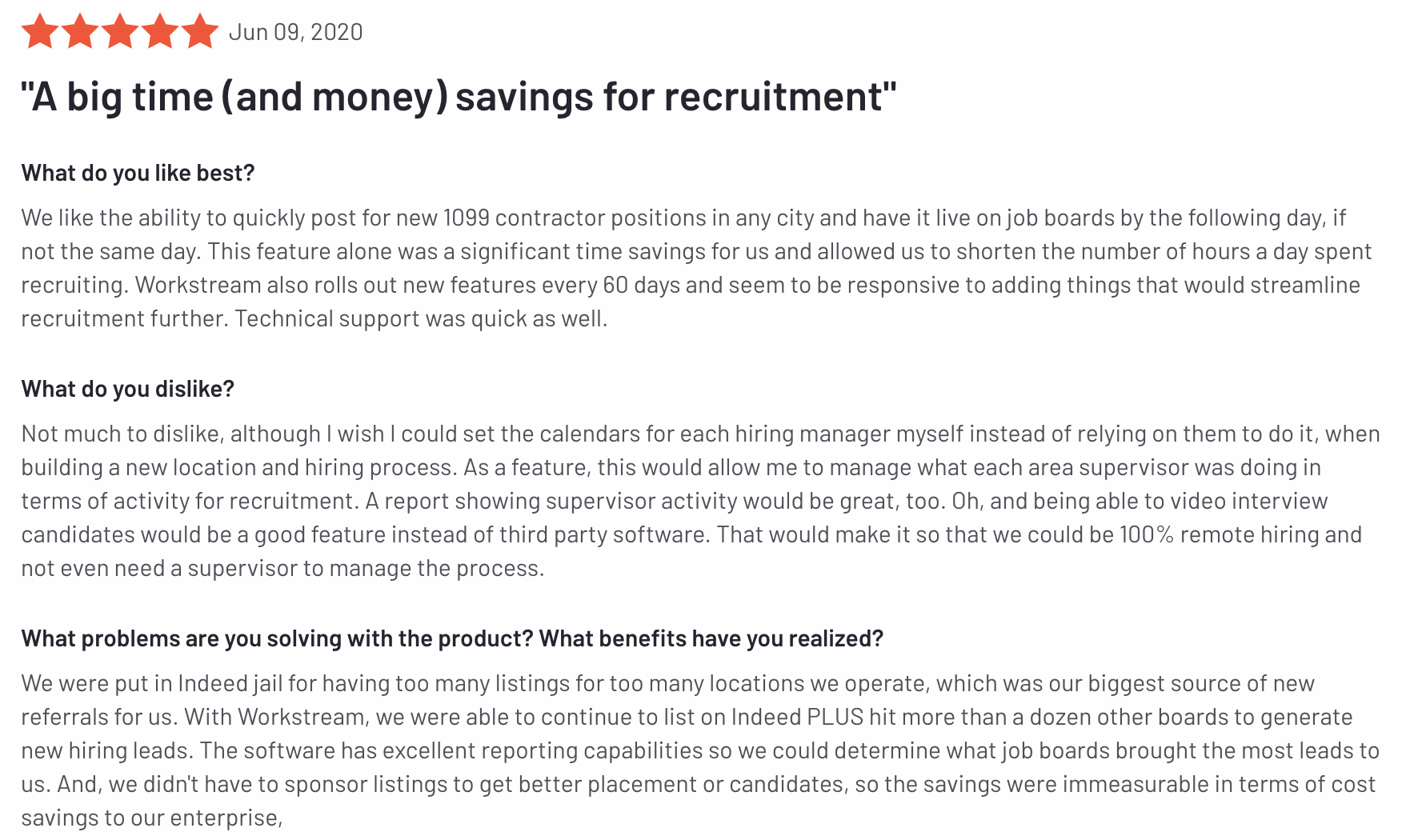
Task: Click the fourth orange rating star
Action: pos(160,32)
